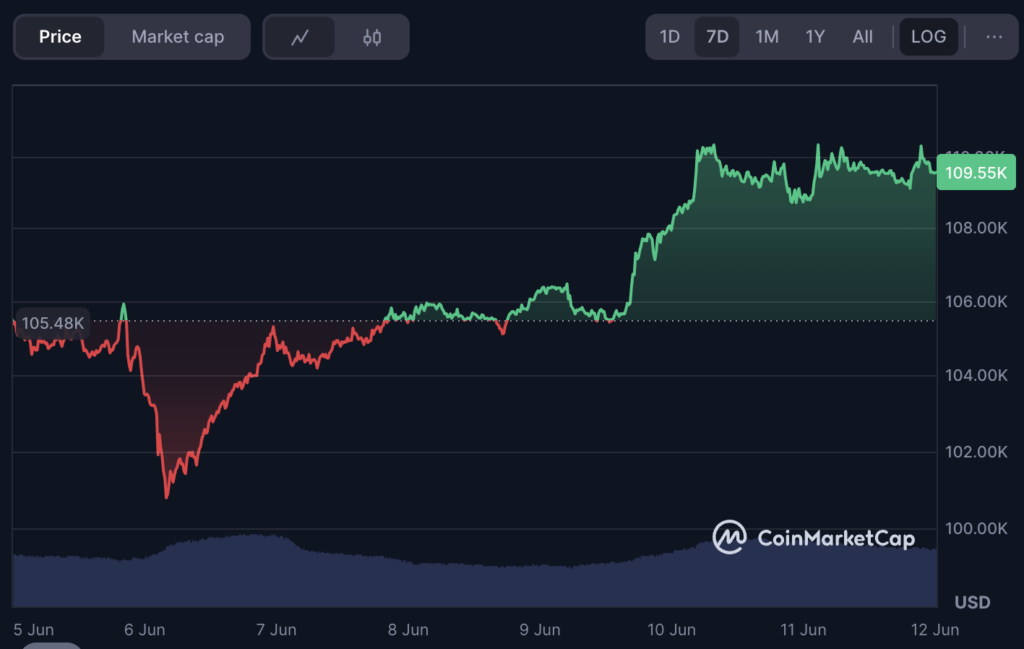The image size is (1024, 649).
Task: Click the chart range scrollbar handle below 5 Jun
Action: (52, 646)
